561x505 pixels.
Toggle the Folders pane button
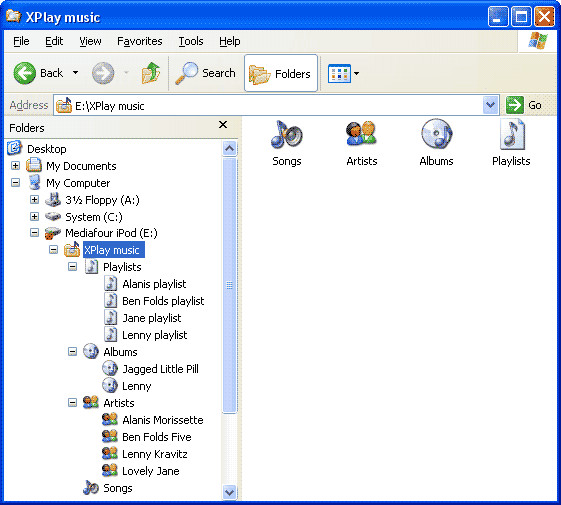click(281, 73)
